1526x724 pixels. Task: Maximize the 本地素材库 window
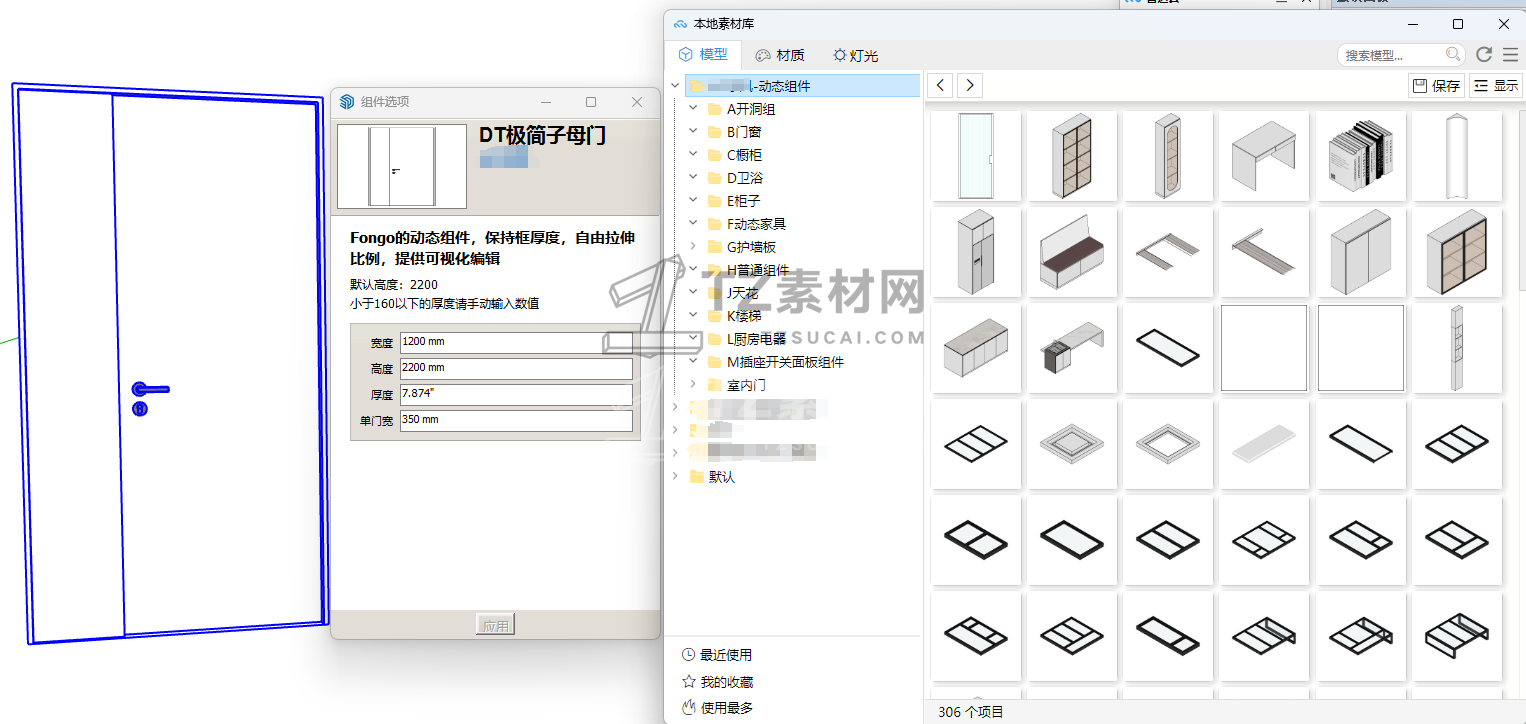(1458, 24)
